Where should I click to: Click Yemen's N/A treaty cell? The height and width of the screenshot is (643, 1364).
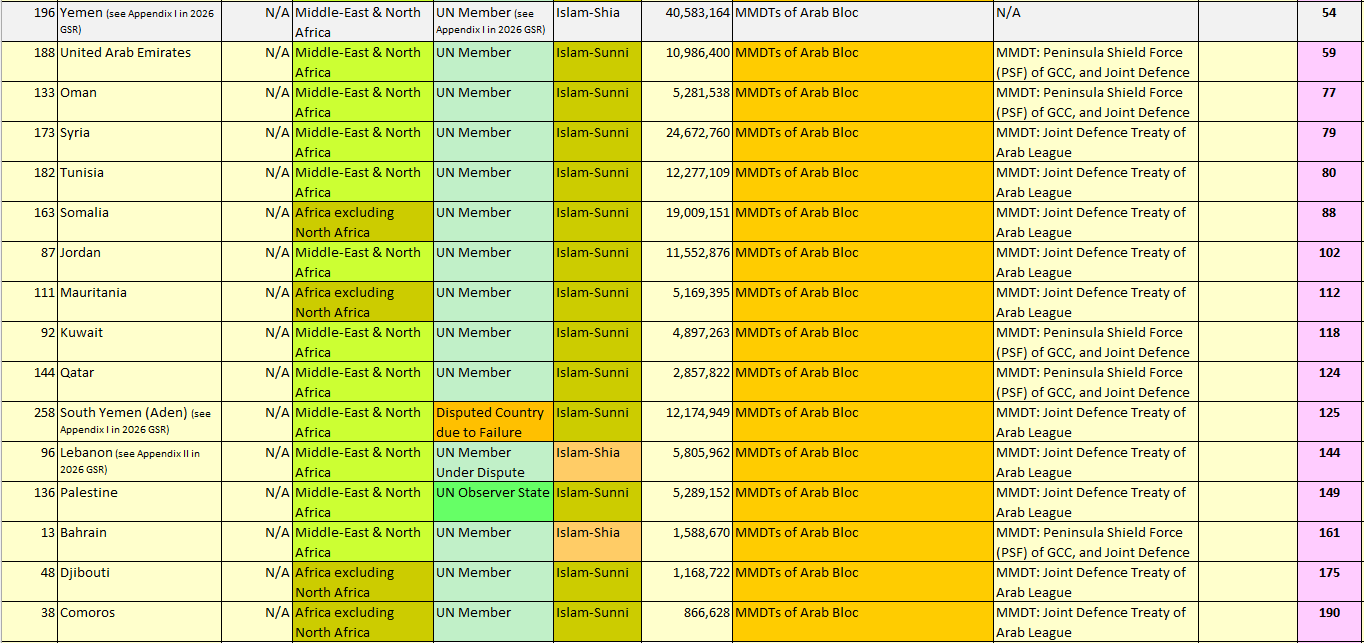tap(1096, 22)
